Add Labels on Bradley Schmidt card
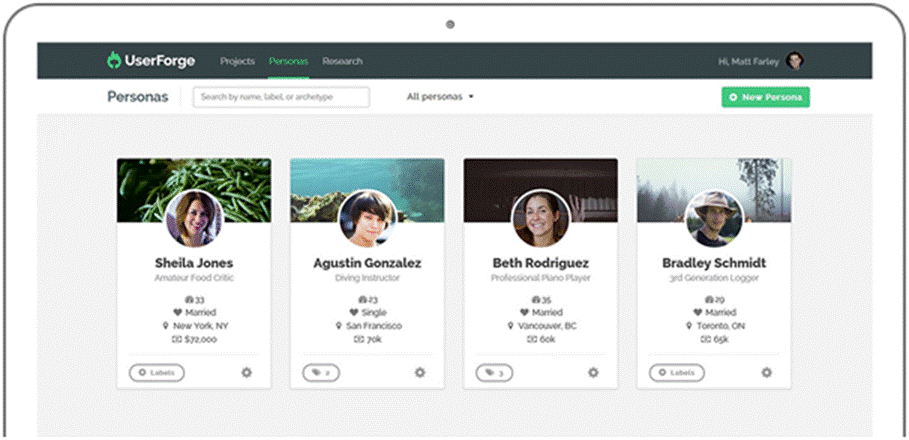The width and height of the screenshot is (909, 440). (x=676, y=373)
